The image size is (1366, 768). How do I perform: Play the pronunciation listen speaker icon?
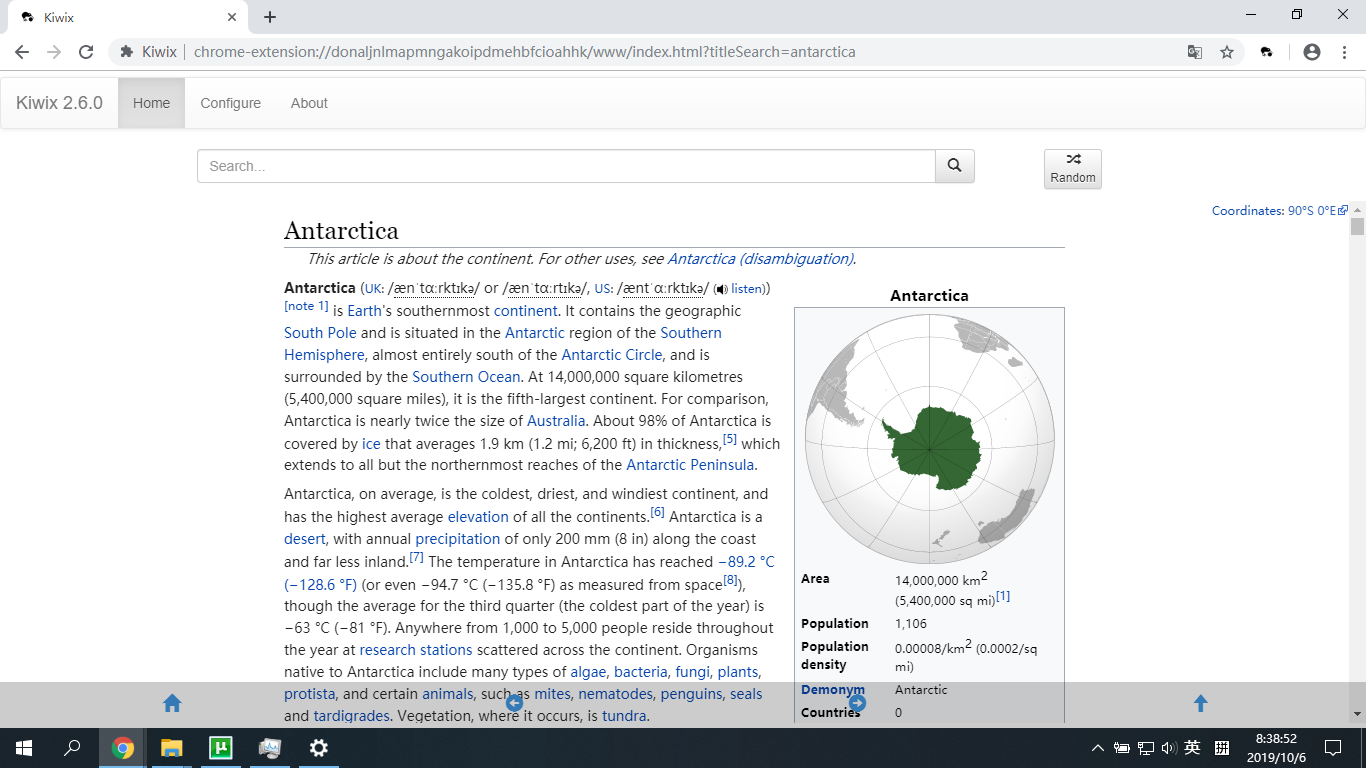pyautogui.click(x=721, y=289)
